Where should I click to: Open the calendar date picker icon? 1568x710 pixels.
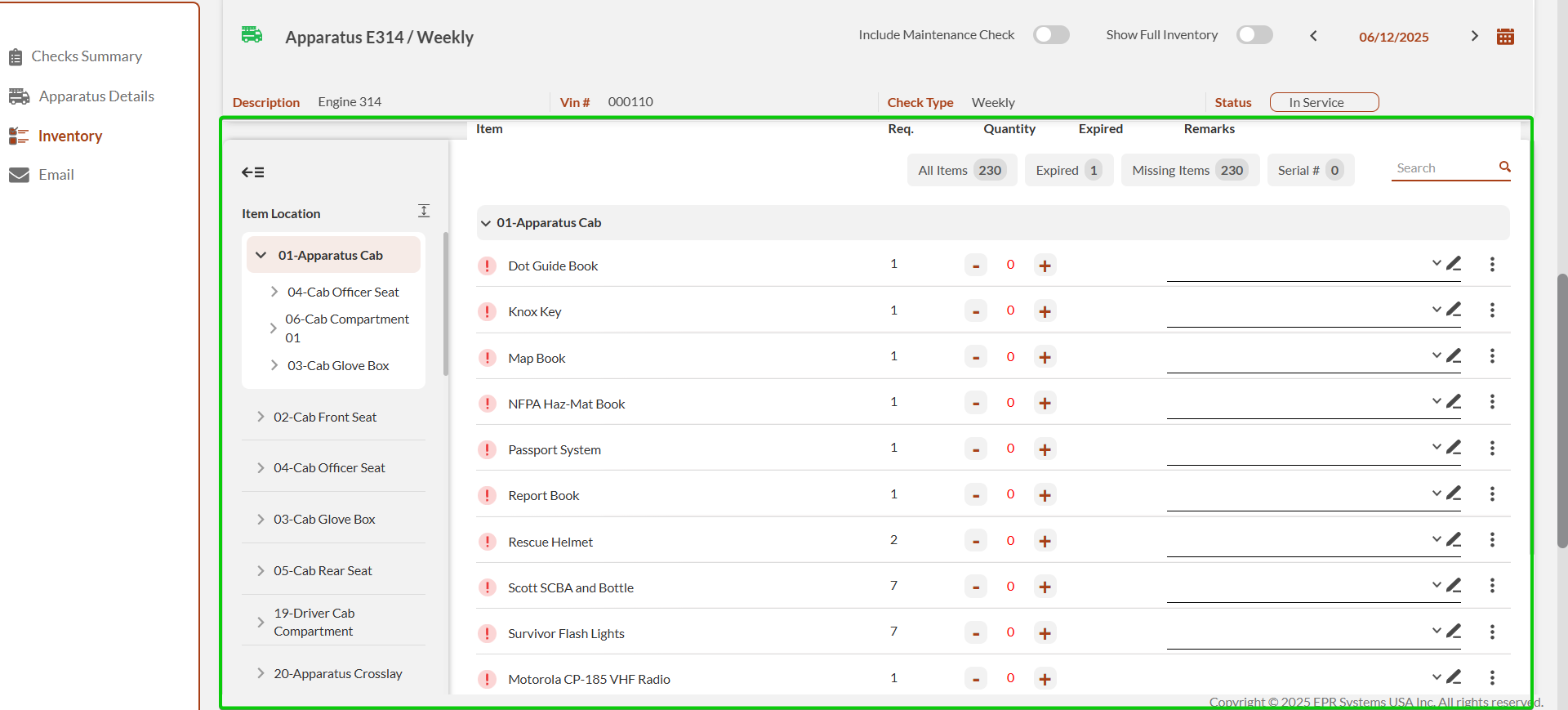point(1505,37)
